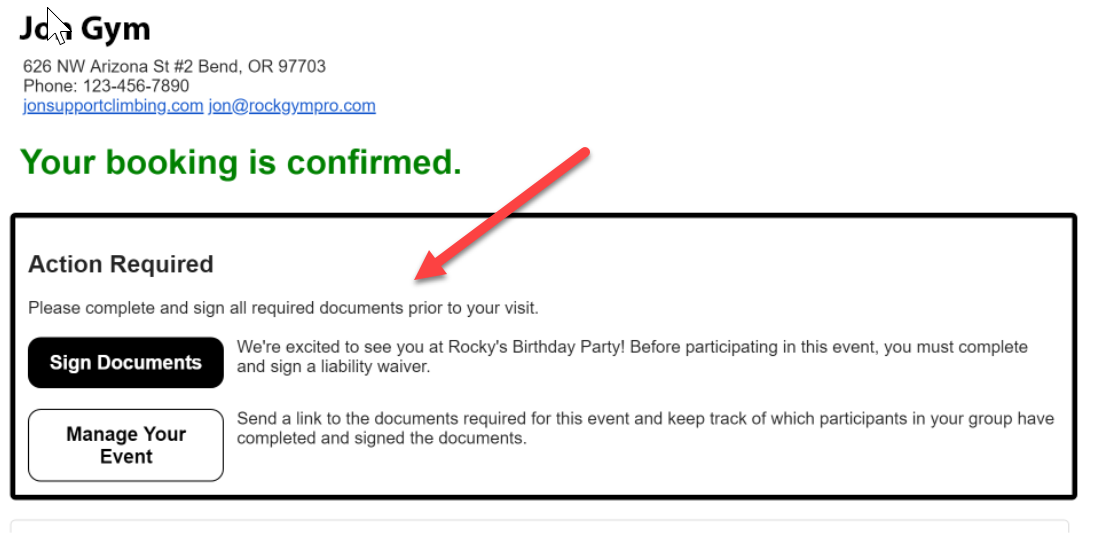
Task: Click the 'Bend, OR 97703' text
Action: pos(262,66)
